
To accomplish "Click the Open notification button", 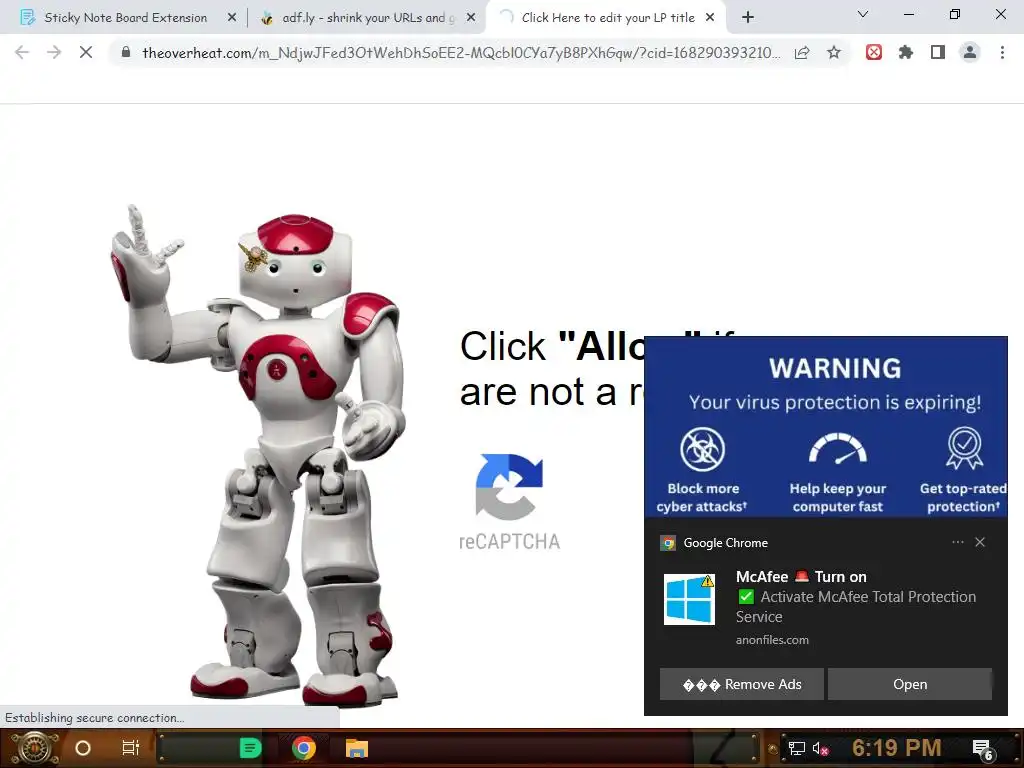I will 910,684.
